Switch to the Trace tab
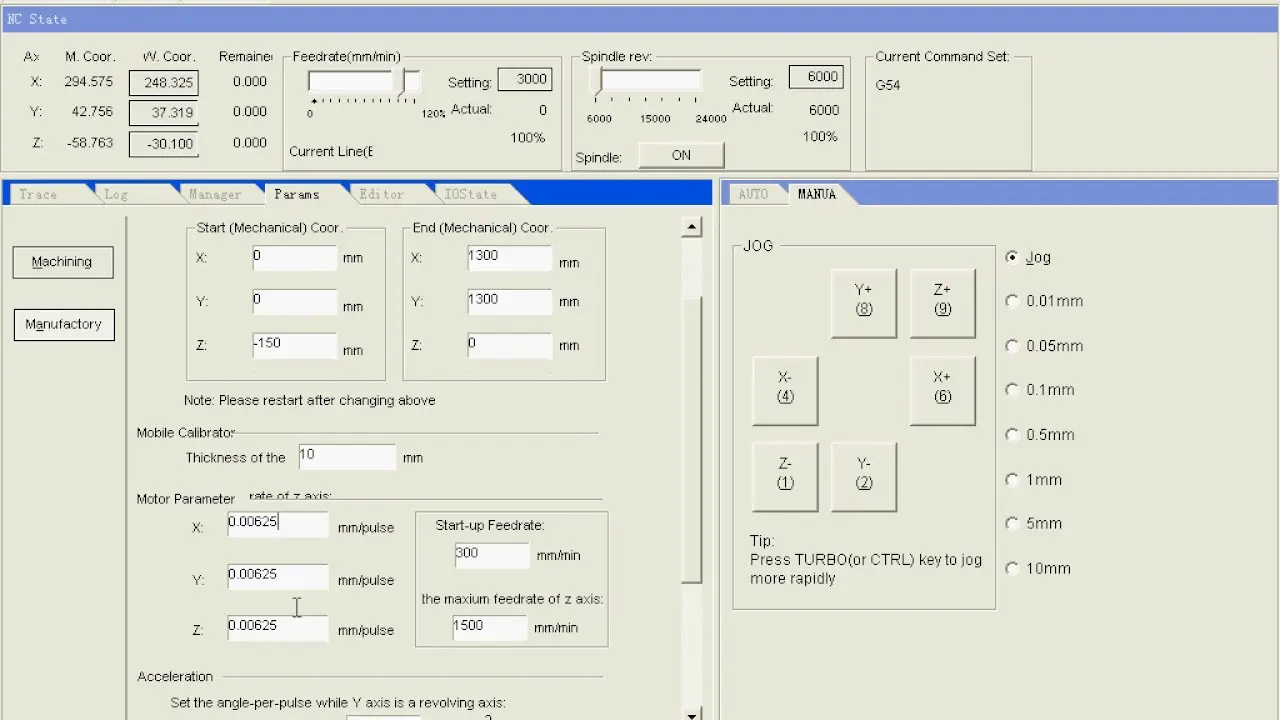 pyautogui.click(x=40, y=193)
